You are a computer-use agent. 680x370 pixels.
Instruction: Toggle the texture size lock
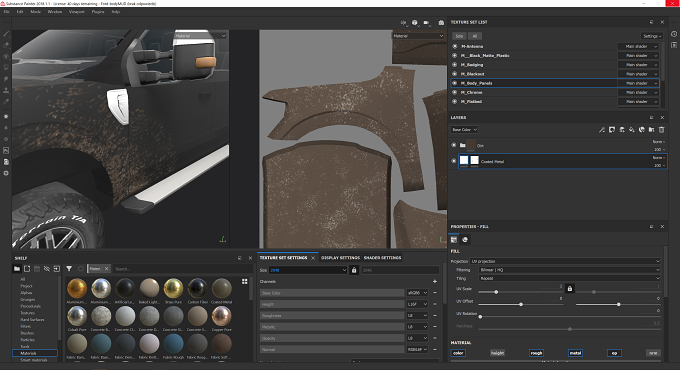coord(354,270)
